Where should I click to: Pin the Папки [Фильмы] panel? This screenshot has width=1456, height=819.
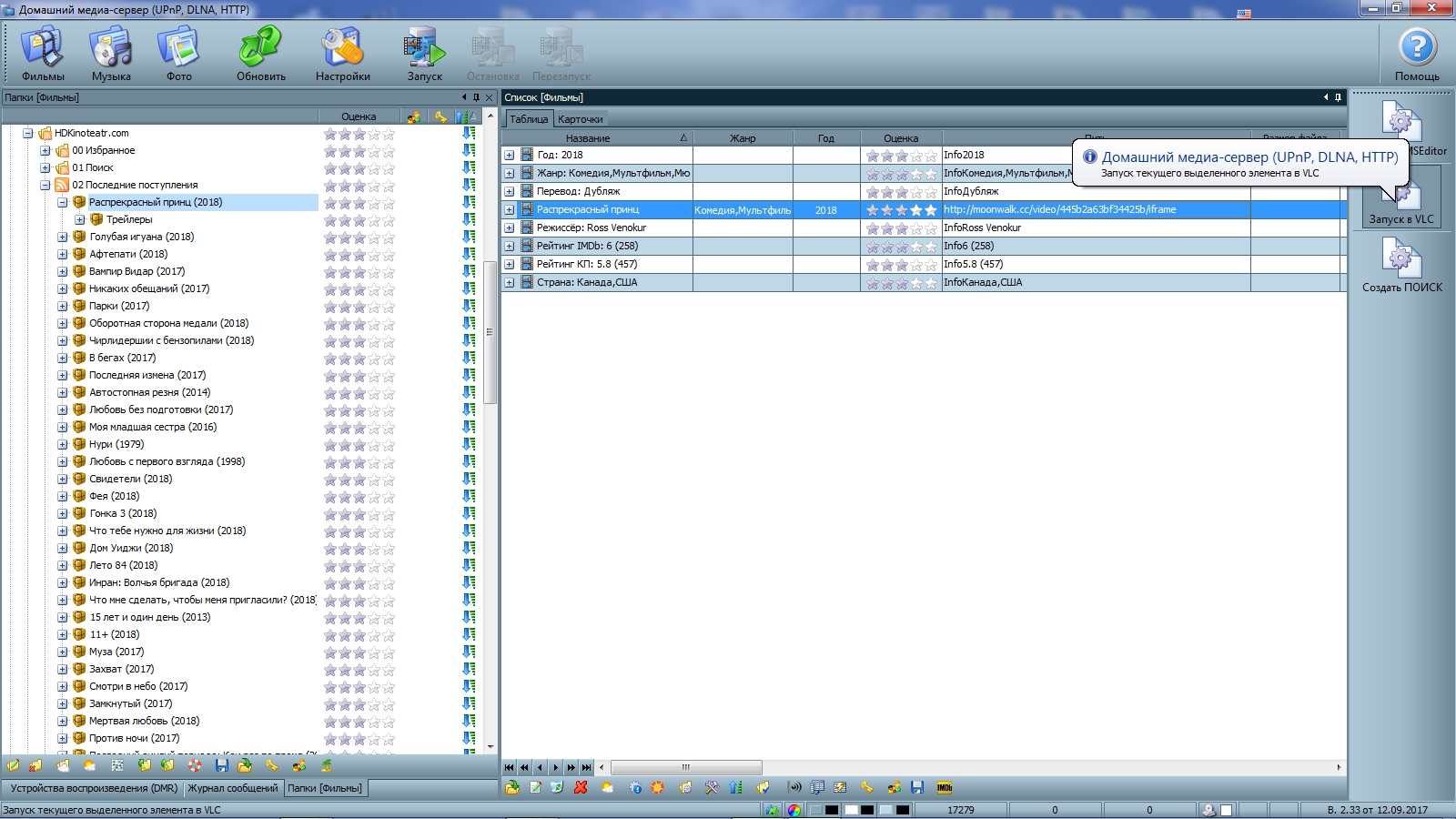tap(476, 97)
